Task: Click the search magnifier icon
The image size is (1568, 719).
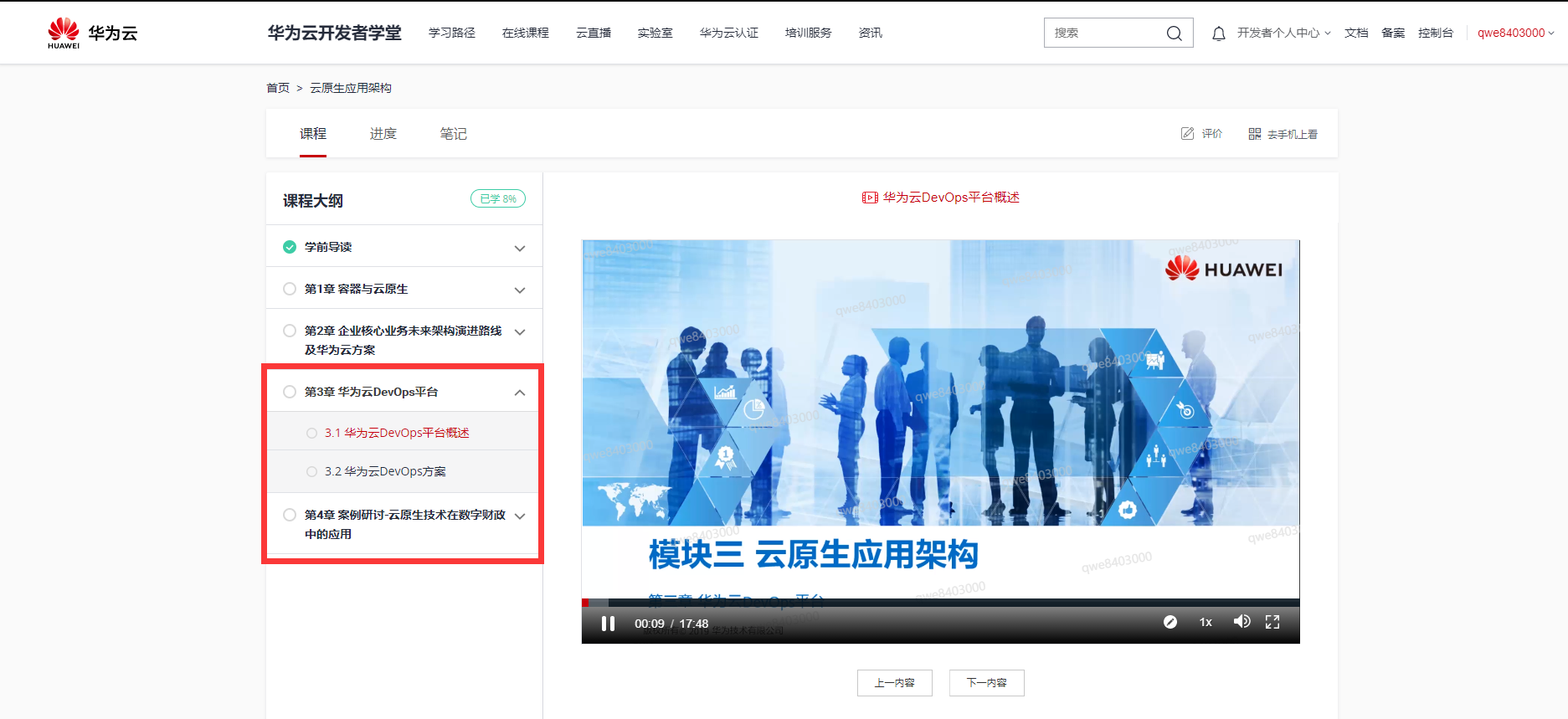Action: click(1174, 33)
